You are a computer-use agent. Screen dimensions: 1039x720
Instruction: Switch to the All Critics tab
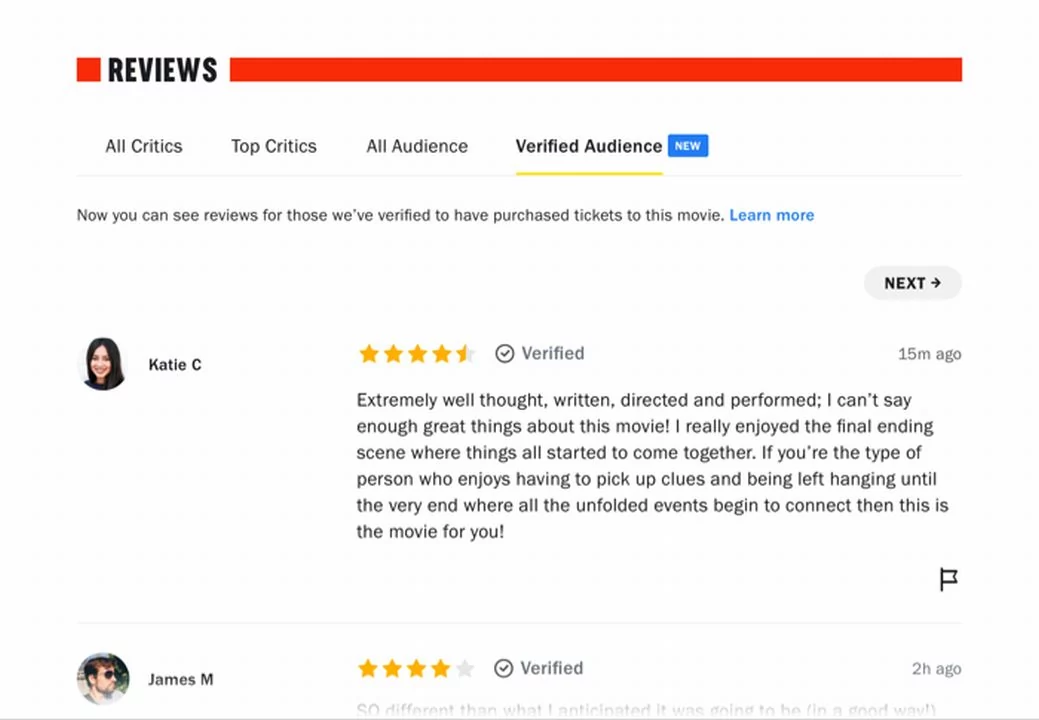coord(144,146)
